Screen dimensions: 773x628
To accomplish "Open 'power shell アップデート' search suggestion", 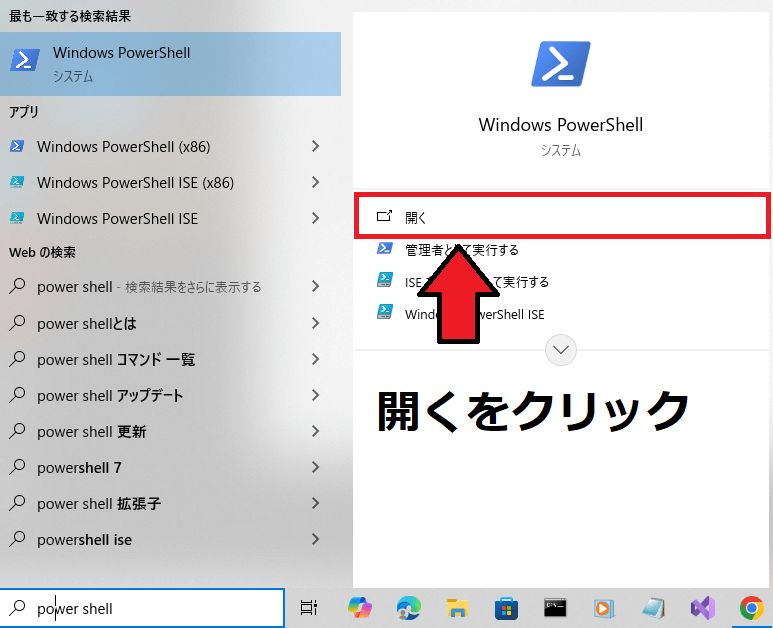I will coord(110,395).
